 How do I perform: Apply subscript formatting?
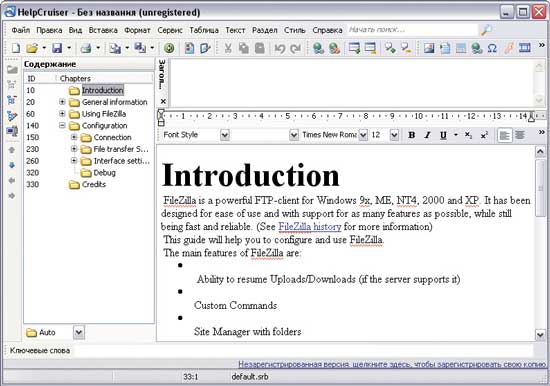click(x=468, y=135)
